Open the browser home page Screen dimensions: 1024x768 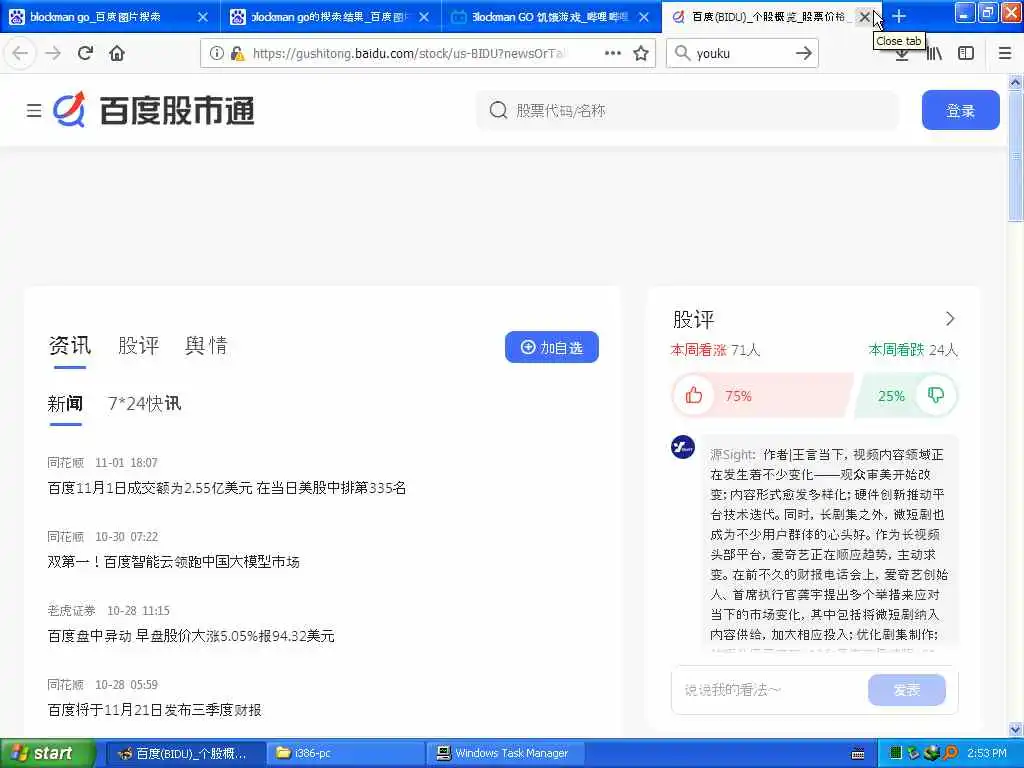coord(117,53)
